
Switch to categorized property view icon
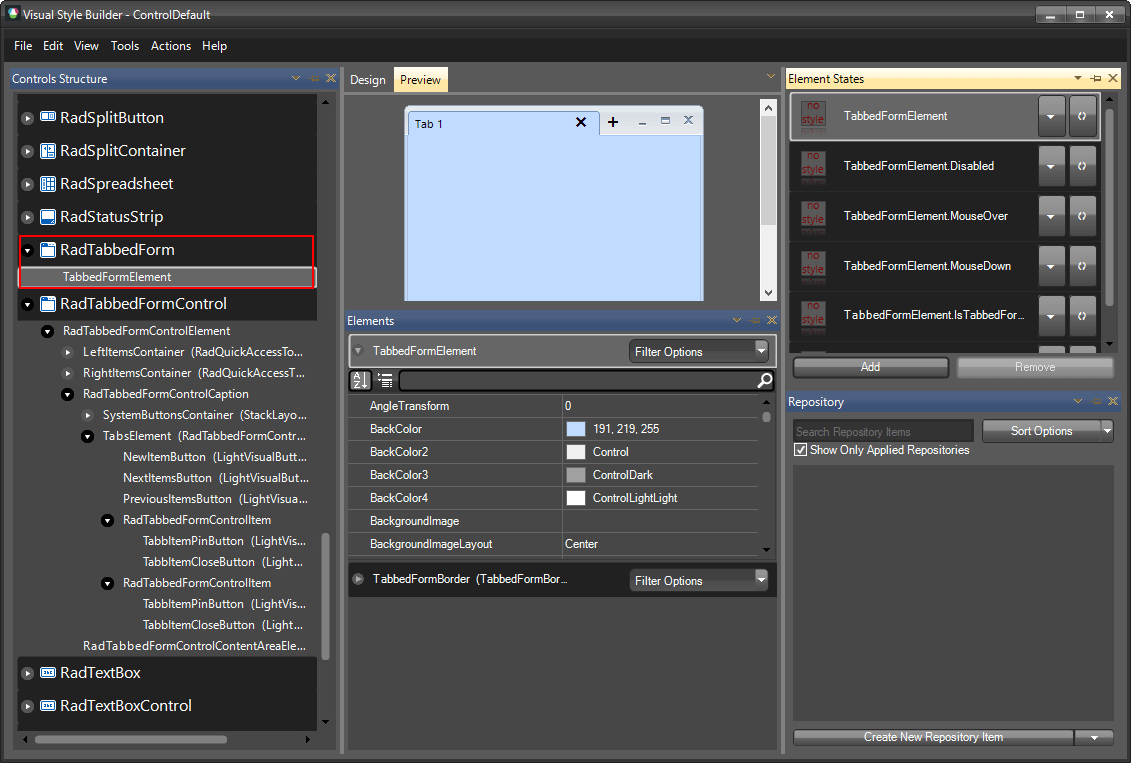[x=385, y=380]
